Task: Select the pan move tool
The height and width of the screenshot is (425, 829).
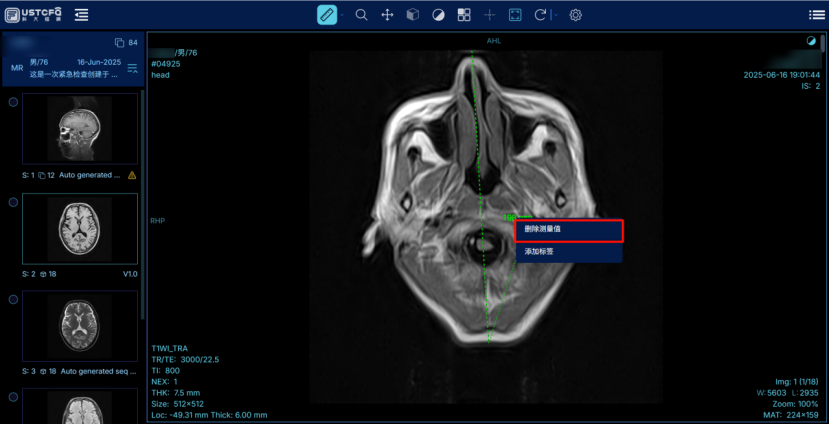Action: click(387, 15)
